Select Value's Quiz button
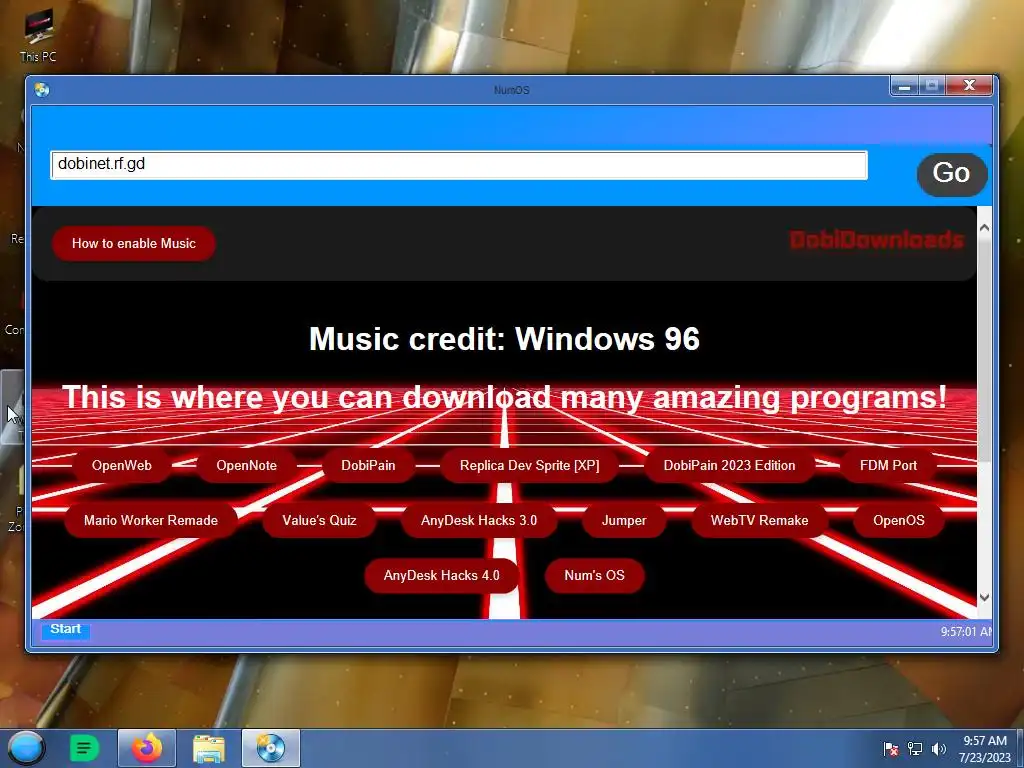Viewport: 1024px width, 768px height. coord(319,520)
